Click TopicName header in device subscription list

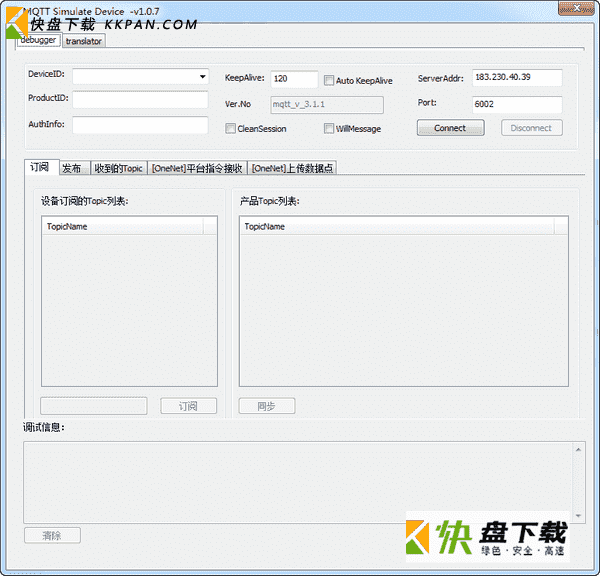(x=122, y=226)
